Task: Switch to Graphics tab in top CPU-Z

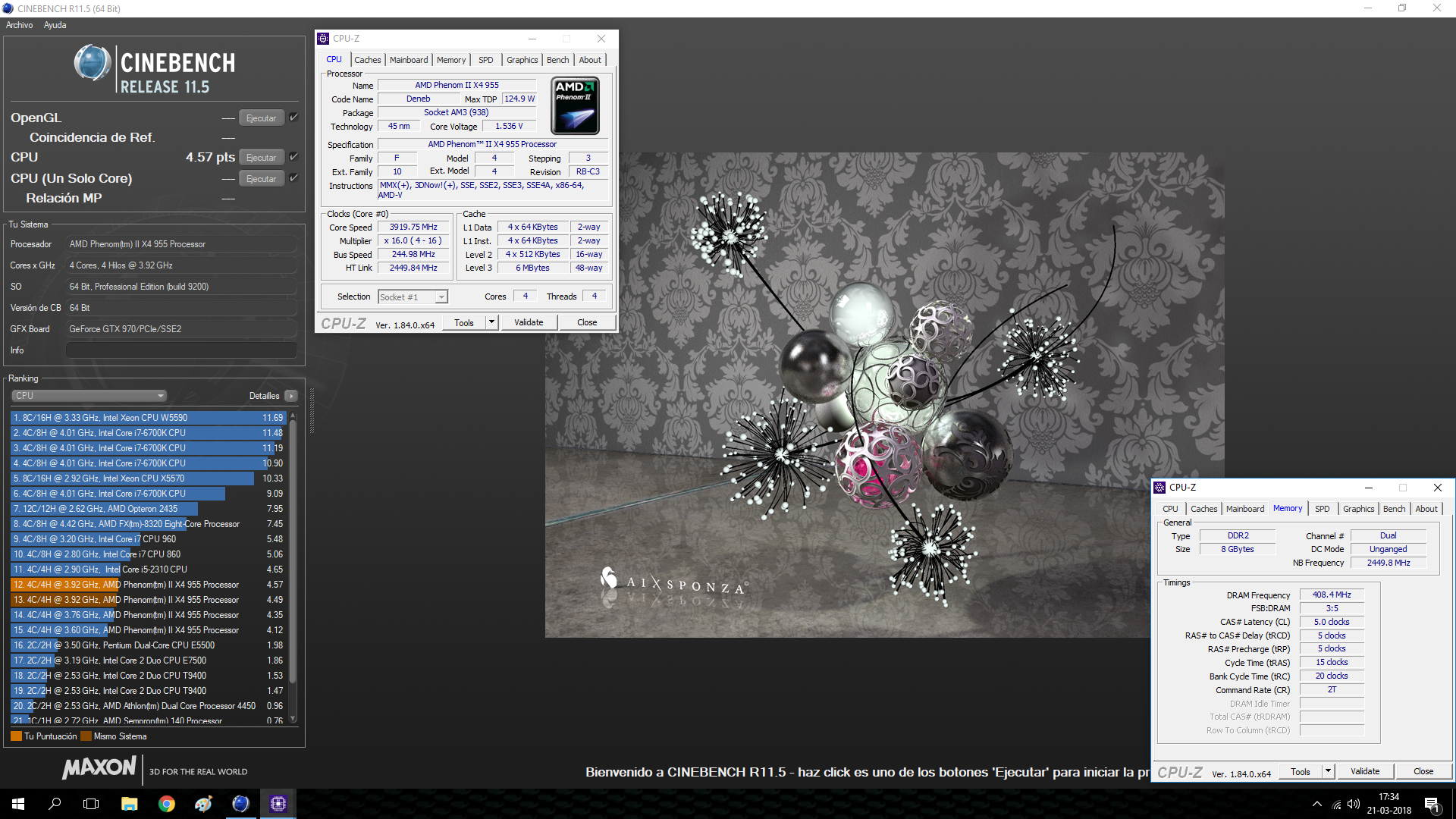Action: [522, 60]
